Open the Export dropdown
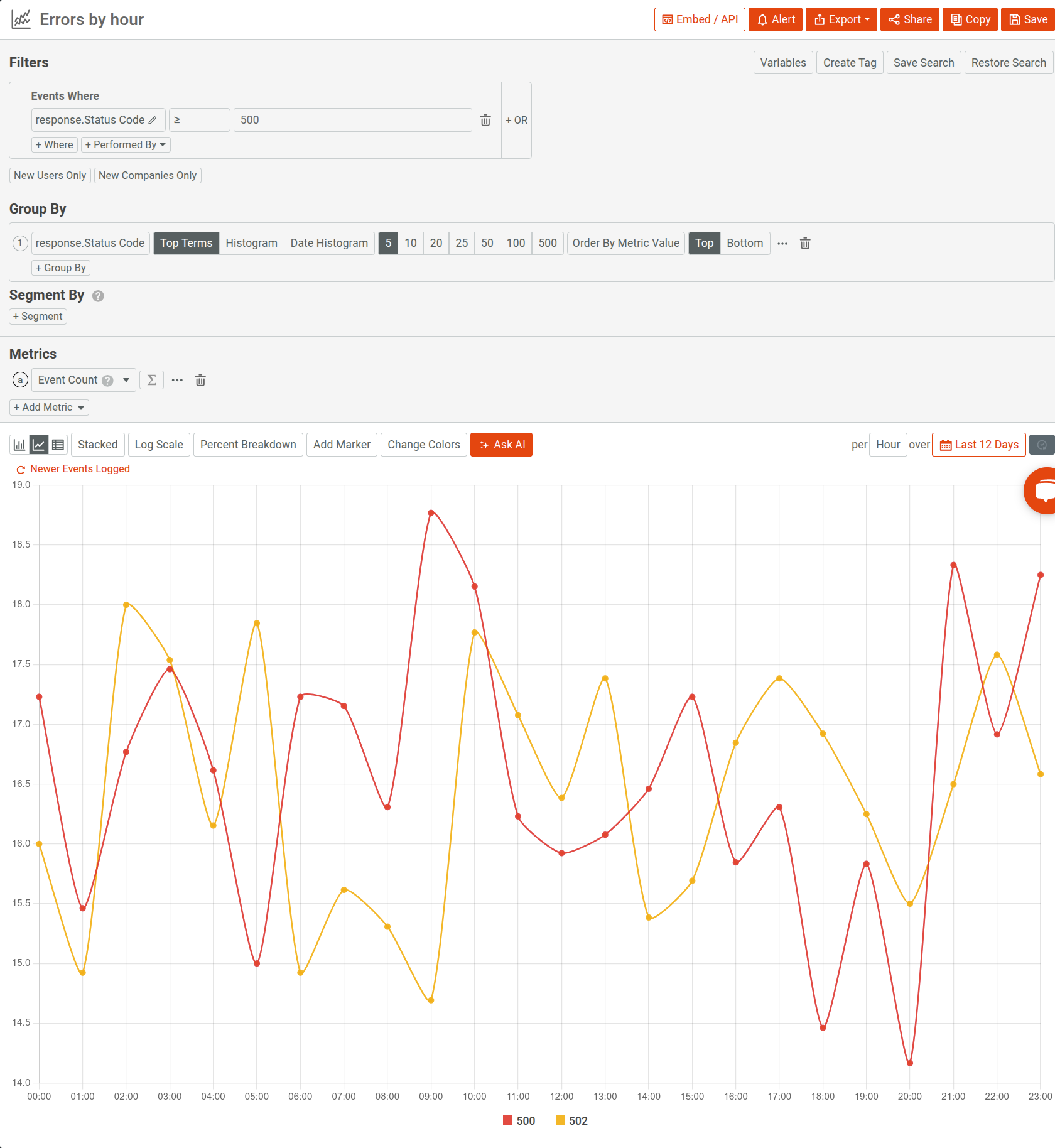1055x1148 pixels. coord(841,19)
